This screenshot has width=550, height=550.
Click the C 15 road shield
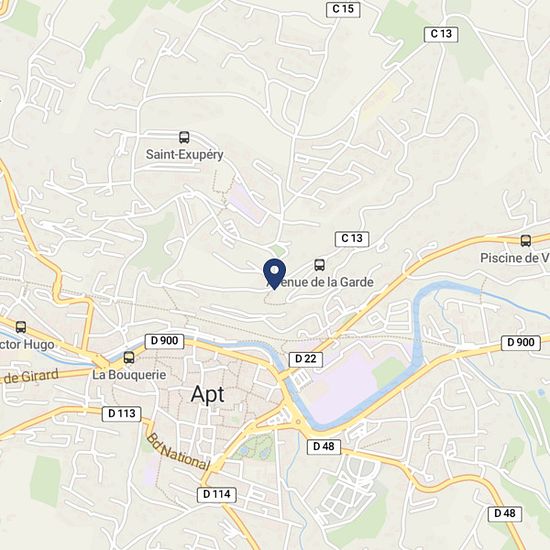(343, 9)
